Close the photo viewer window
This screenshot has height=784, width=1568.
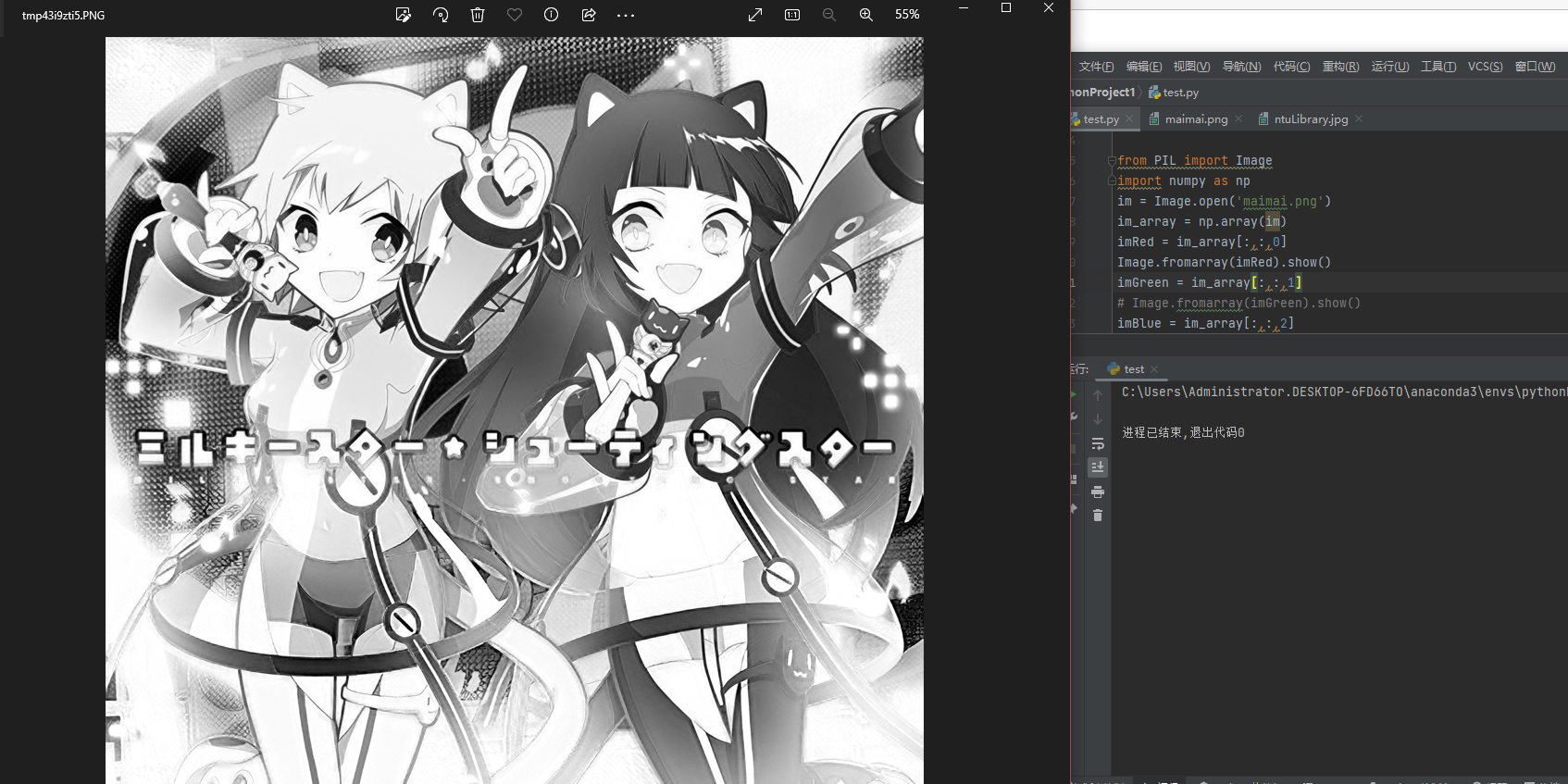pos(1049,7)
